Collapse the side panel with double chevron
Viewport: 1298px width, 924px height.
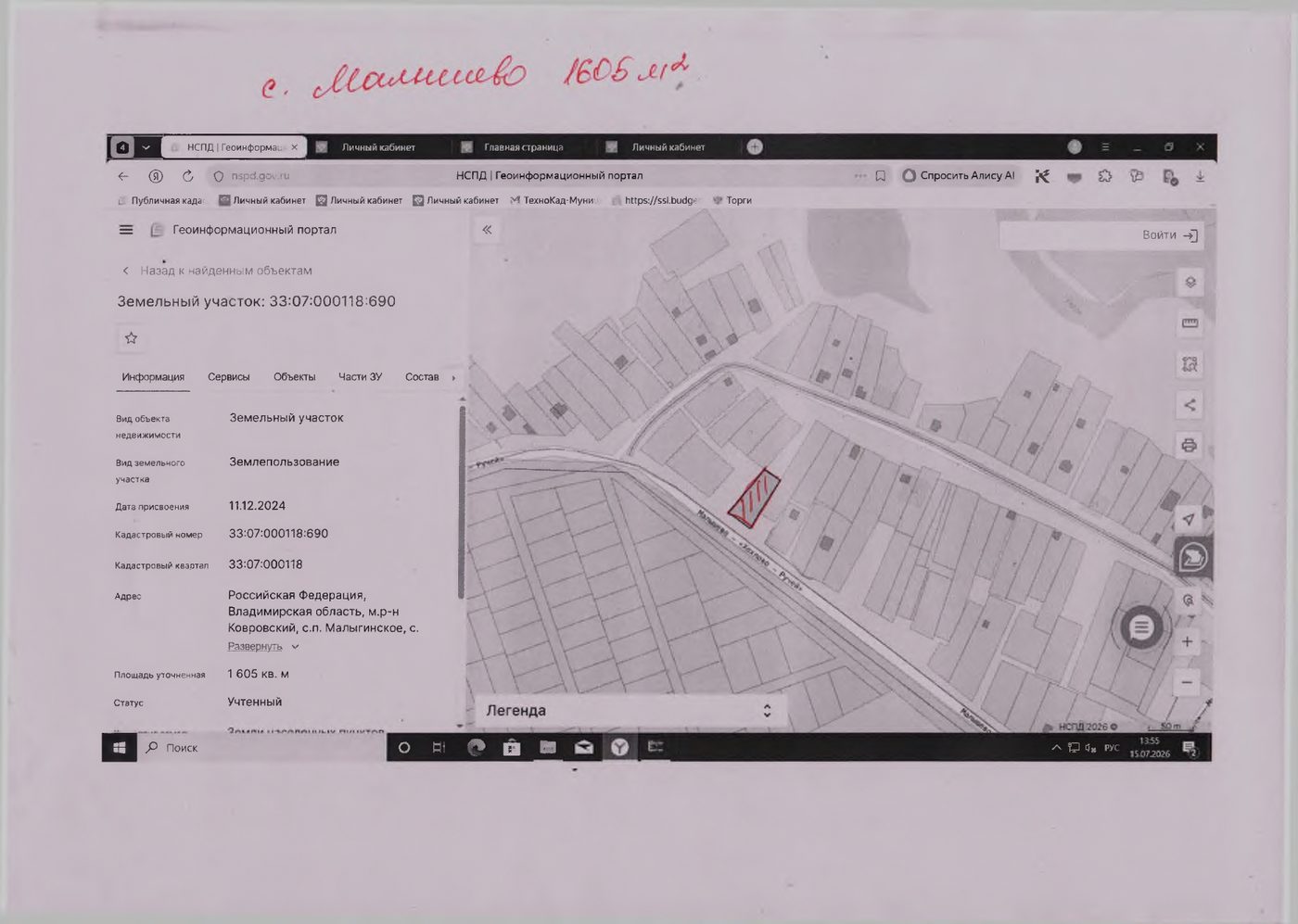point(488,230)
